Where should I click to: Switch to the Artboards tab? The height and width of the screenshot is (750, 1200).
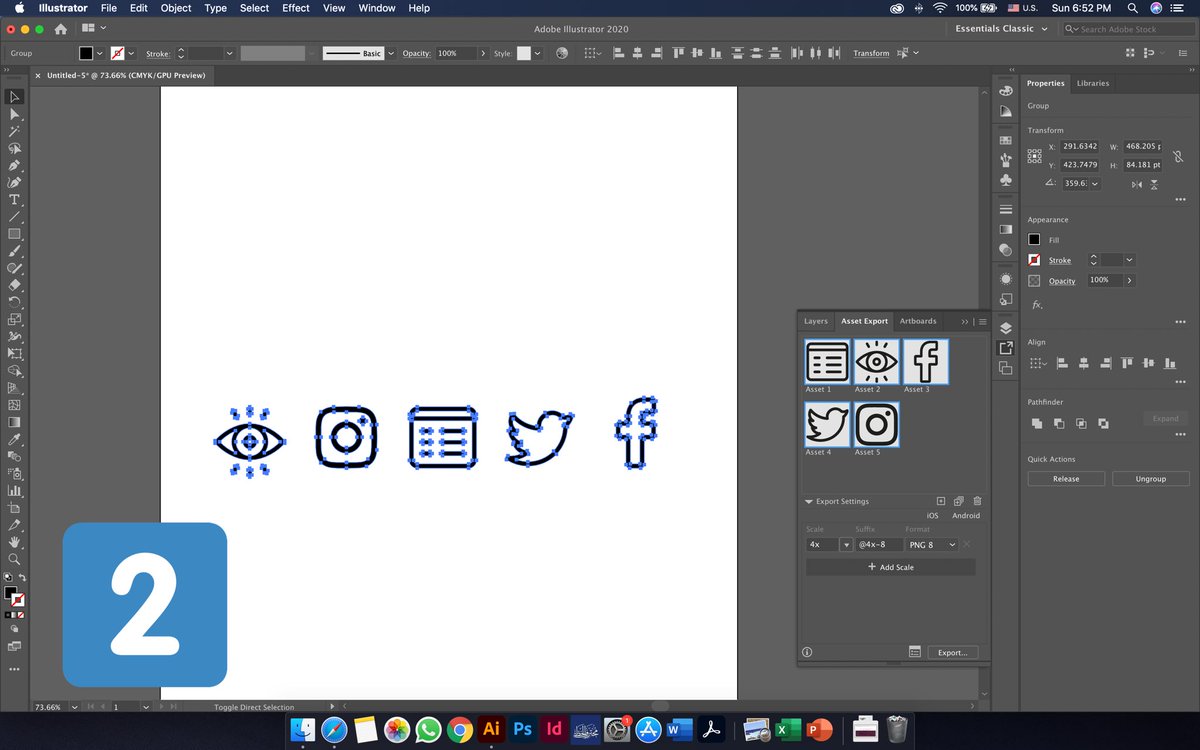pyautogui.click(x=918, y=321)
